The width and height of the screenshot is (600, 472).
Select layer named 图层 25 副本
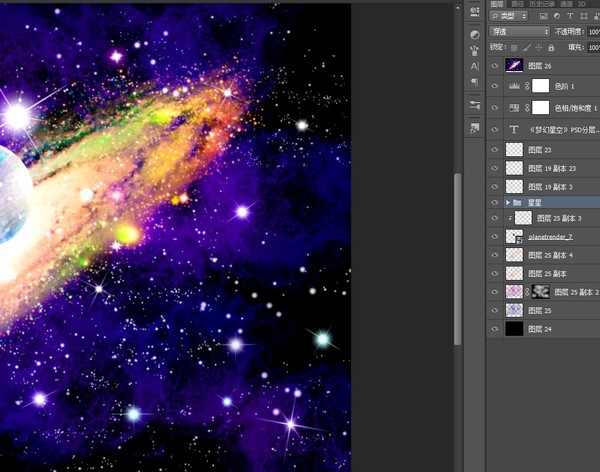547,273
